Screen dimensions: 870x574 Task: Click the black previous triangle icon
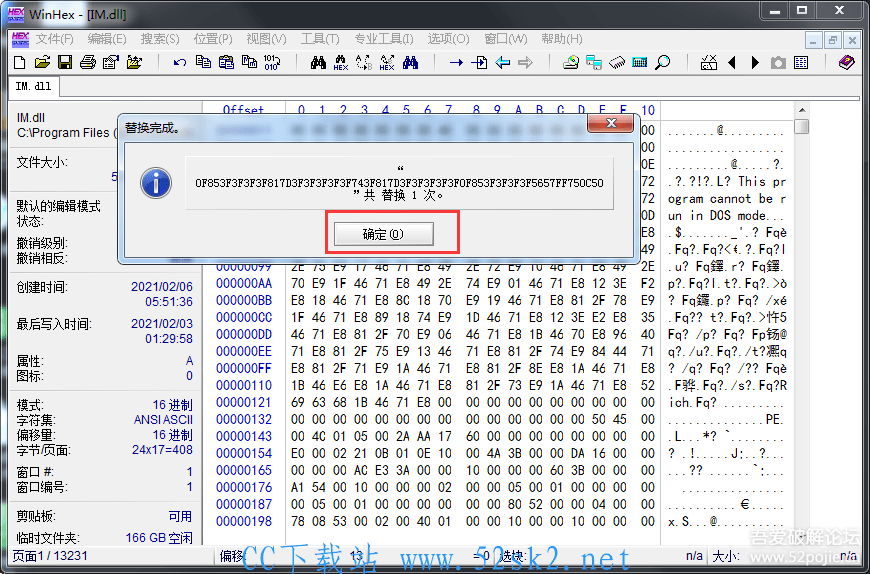732,63
